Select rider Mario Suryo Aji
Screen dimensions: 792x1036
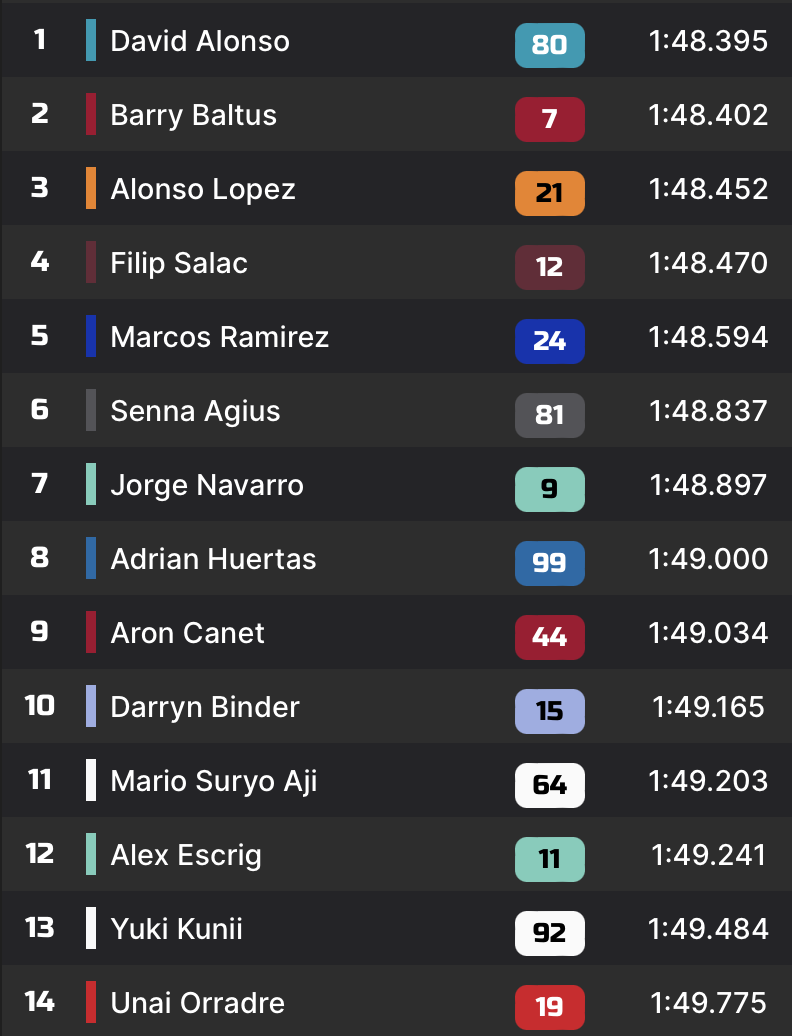pos(214,781)
